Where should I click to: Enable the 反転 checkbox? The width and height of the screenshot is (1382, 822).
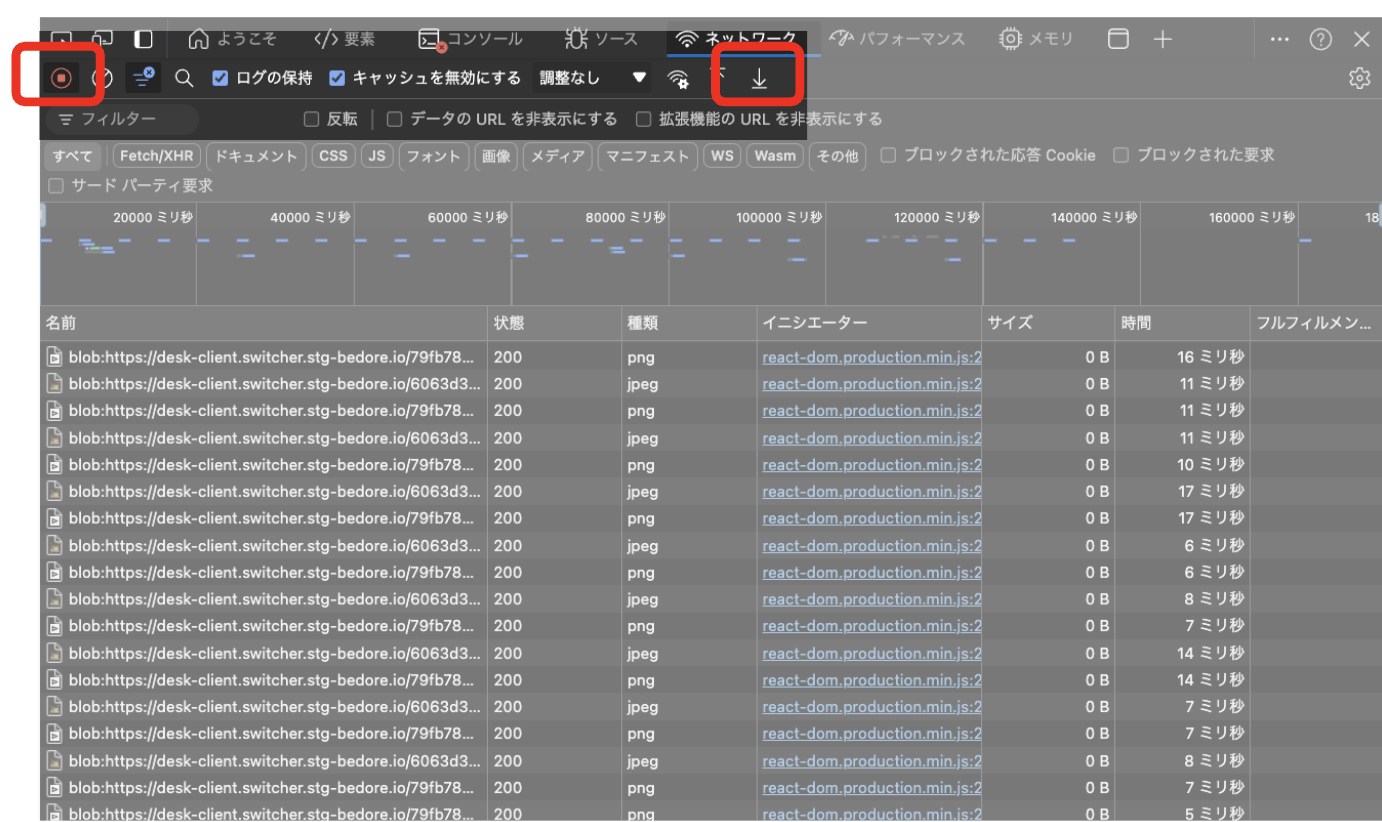(x=311, y=119)
